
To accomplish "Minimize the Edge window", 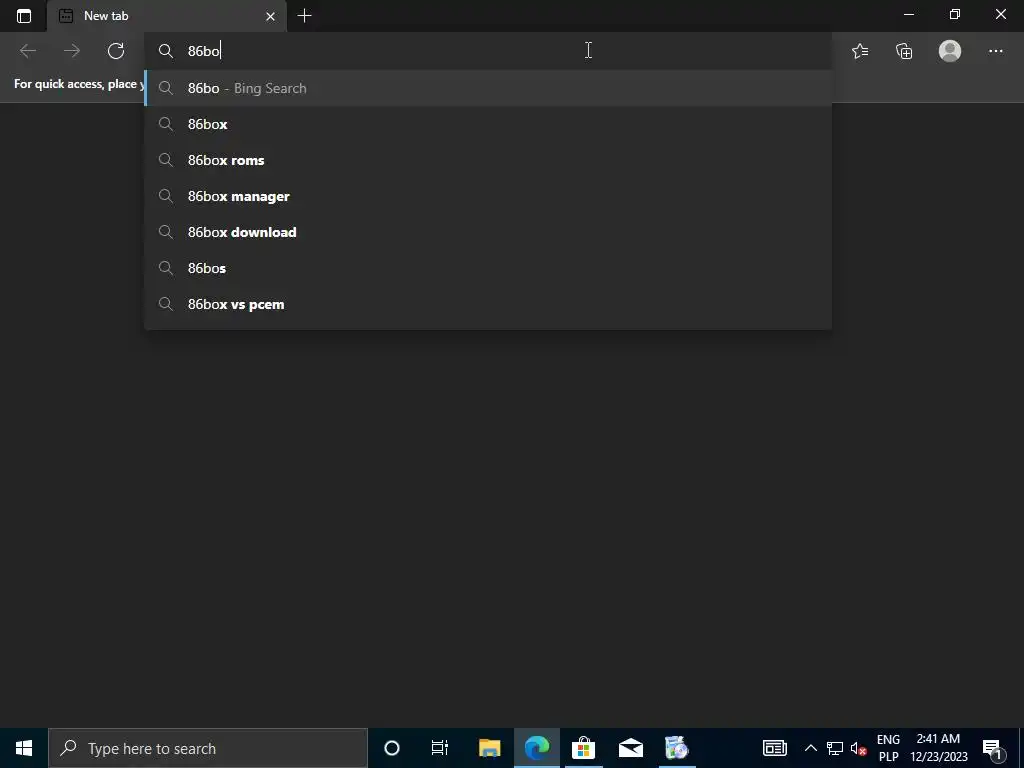I will (909, 14).
